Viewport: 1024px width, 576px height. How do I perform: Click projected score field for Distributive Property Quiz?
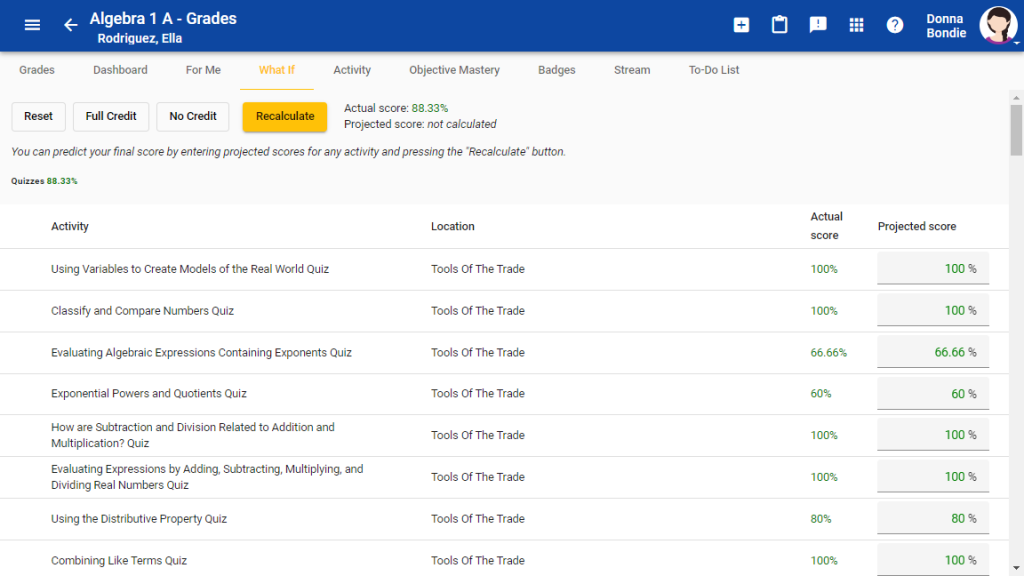(932, 519)
